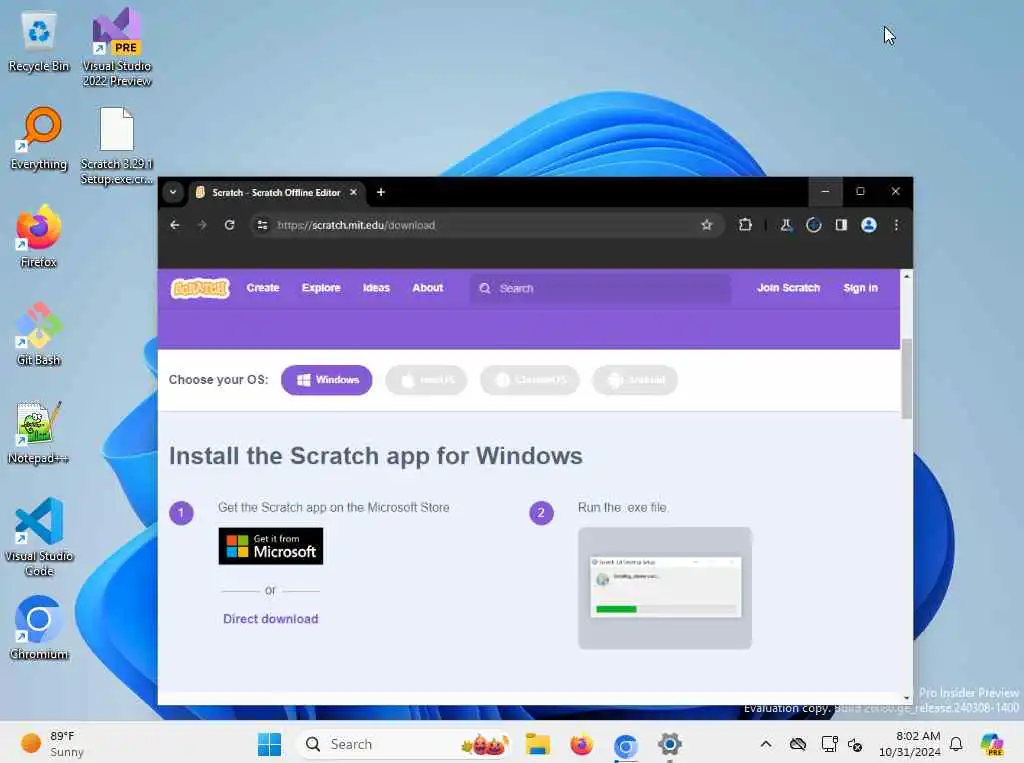The height and width of the screenshot is (763, 1024).
Task: Open the Notepad++ desktop shortcut
Action: point(39,432)
